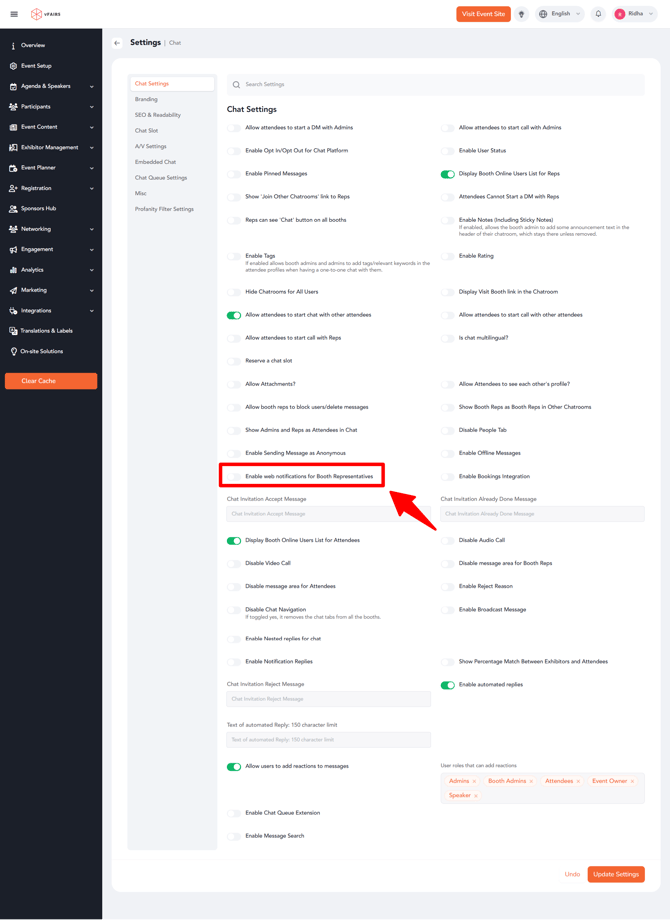This screenshot has width=670, height=920.
Task: Switch to Branding settings tab
Action: 146,100
